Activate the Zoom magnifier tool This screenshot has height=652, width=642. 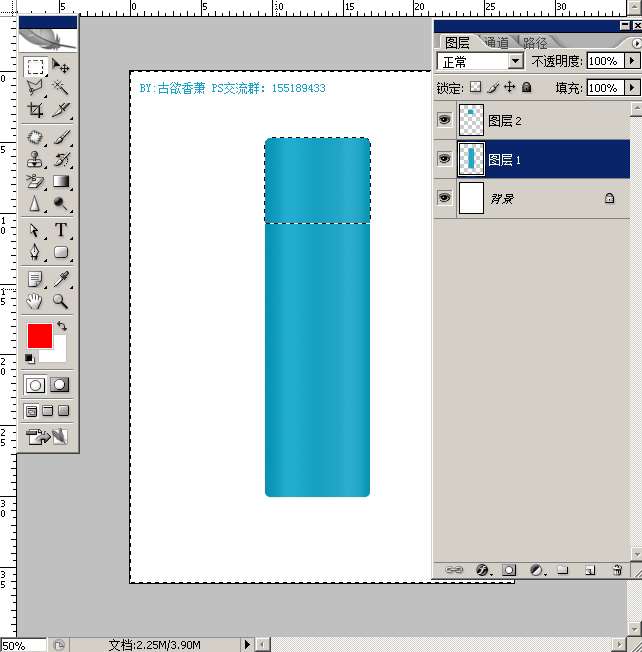click(61, 300)
